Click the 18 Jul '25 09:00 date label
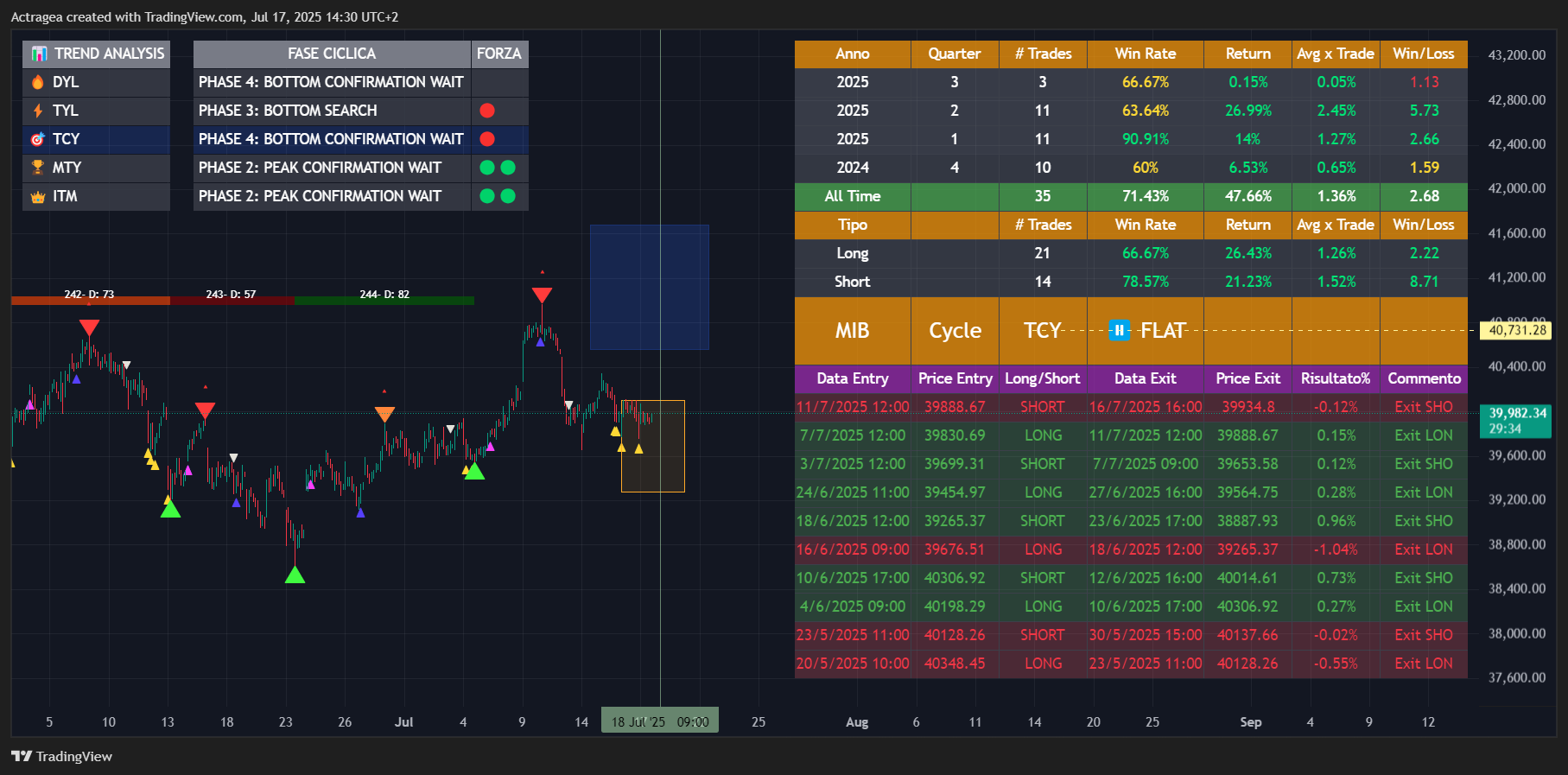 [x=660, y=721]
